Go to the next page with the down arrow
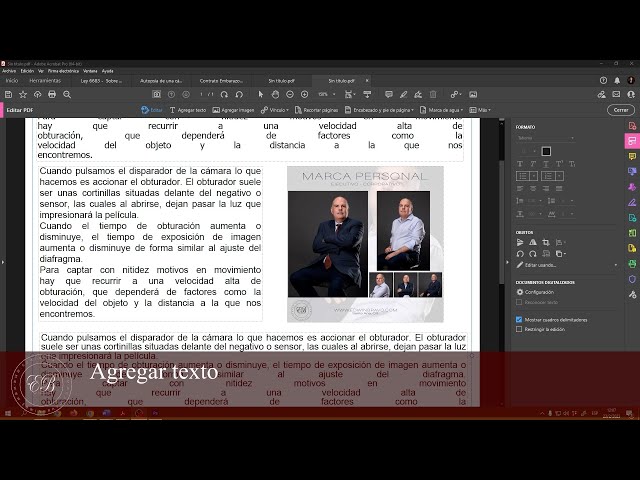 pyautogui.click(x=186, y=95)
